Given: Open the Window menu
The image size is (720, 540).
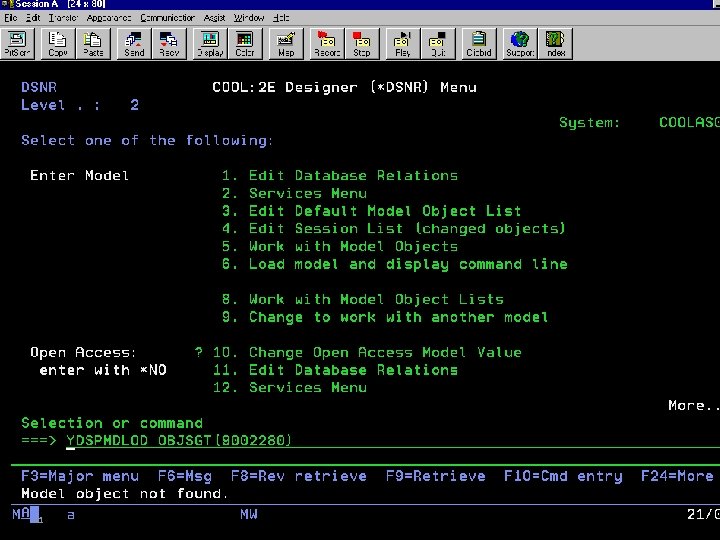Looking at the screenshot, I should (249, 17).
